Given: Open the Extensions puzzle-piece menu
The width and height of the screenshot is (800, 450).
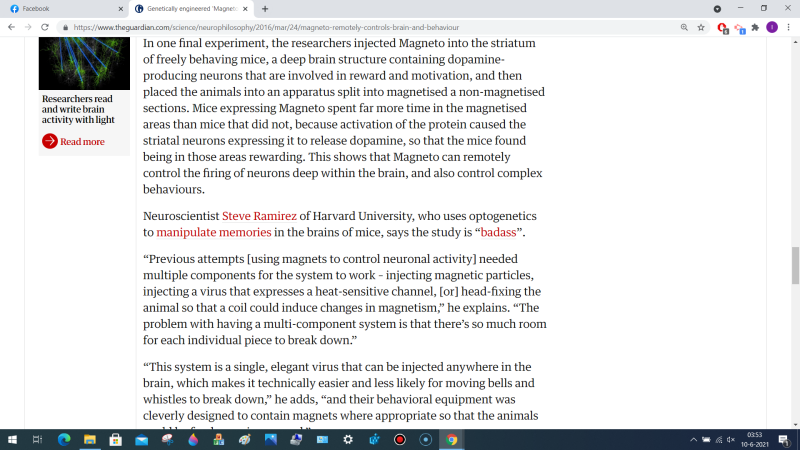Looking at the screenshot, I should coord(756,28).
